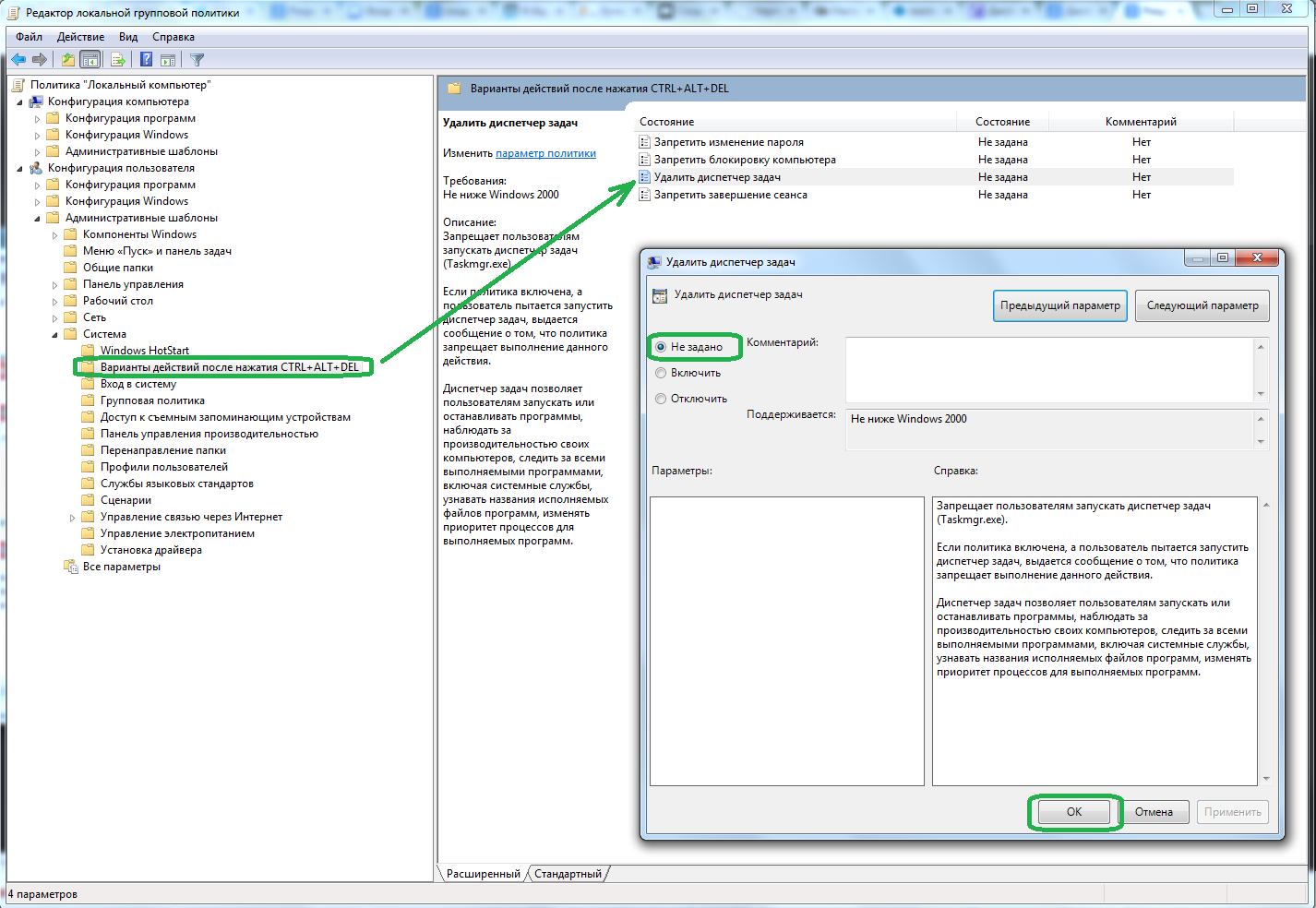Click the 'Отмена' button

1154,812
